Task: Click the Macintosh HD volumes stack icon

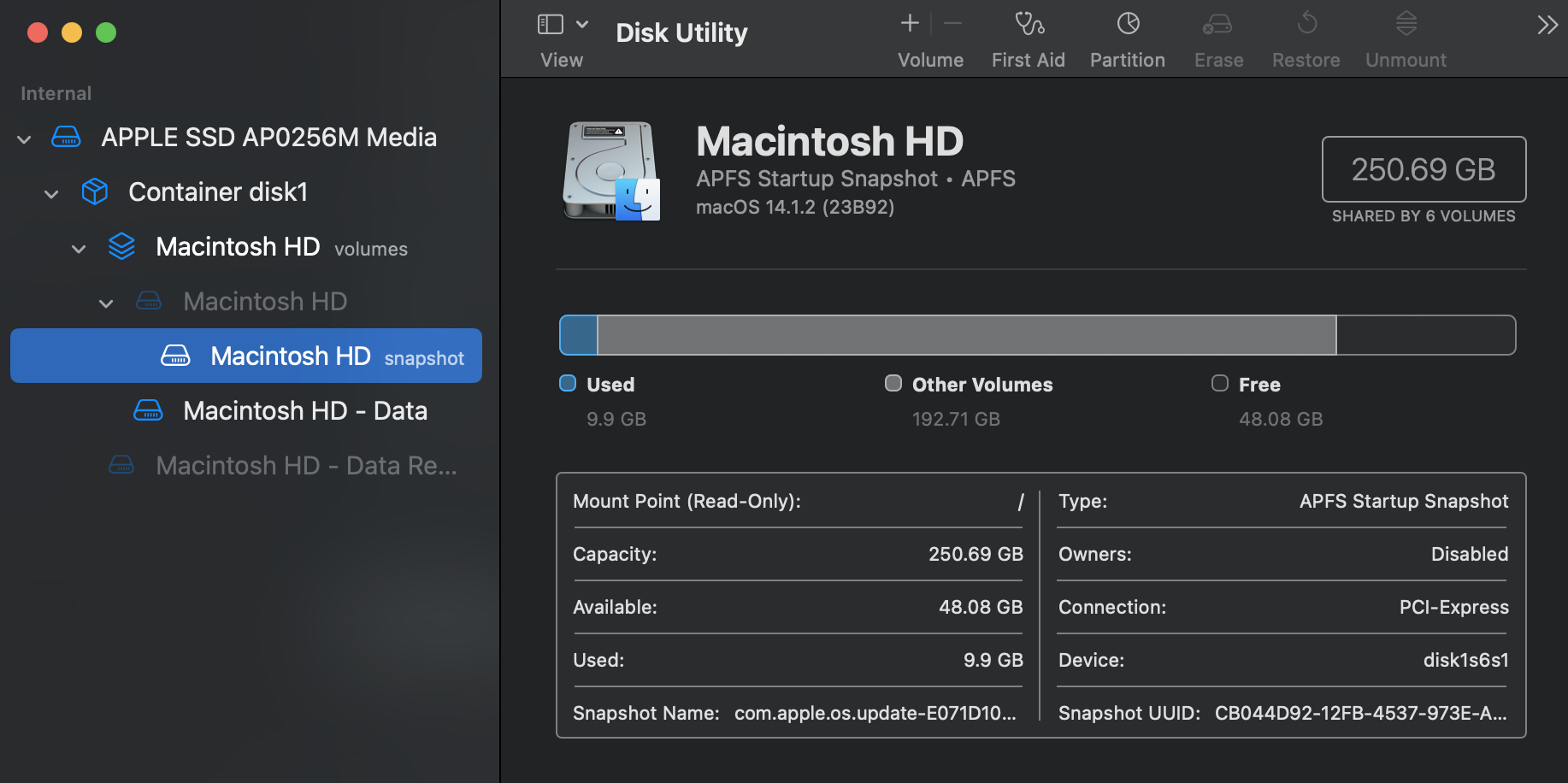Action: [x=121, y=246]
